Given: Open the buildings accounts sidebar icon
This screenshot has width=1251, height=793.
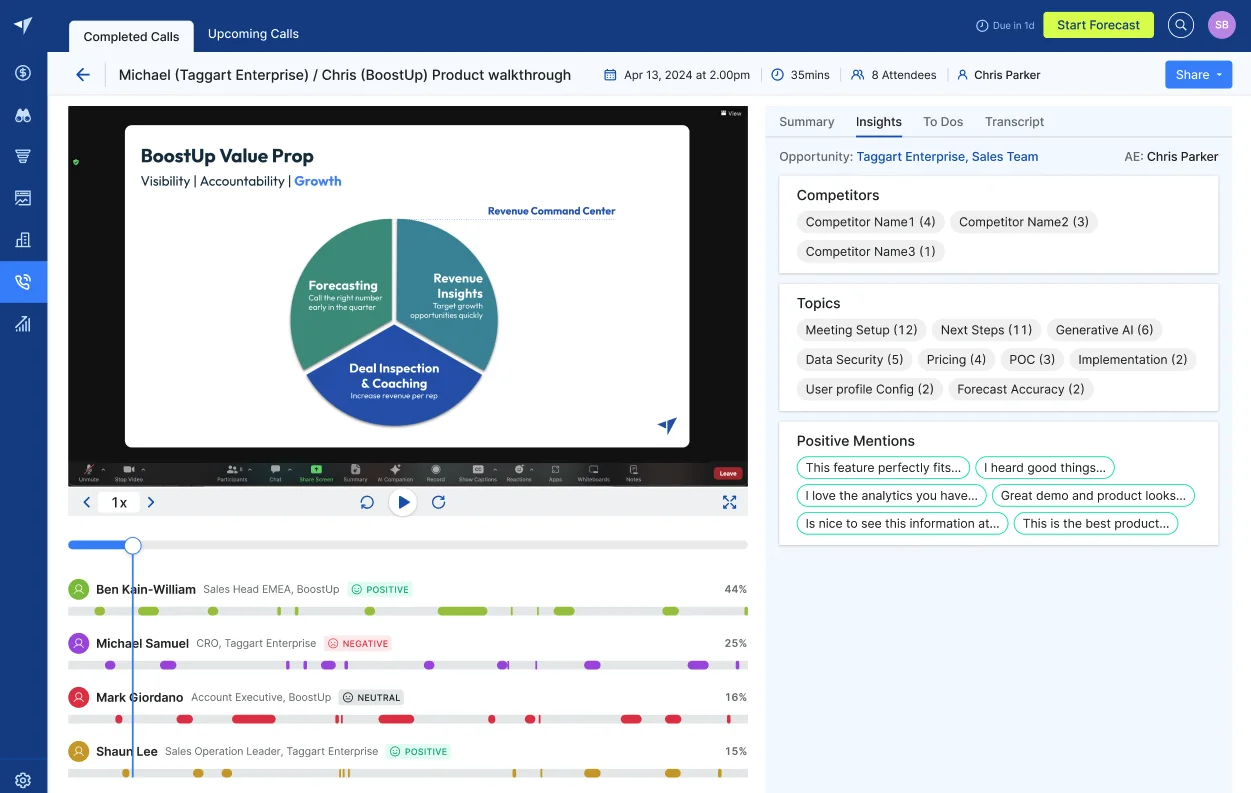Looking at the screenshot, I should [23, 240].
